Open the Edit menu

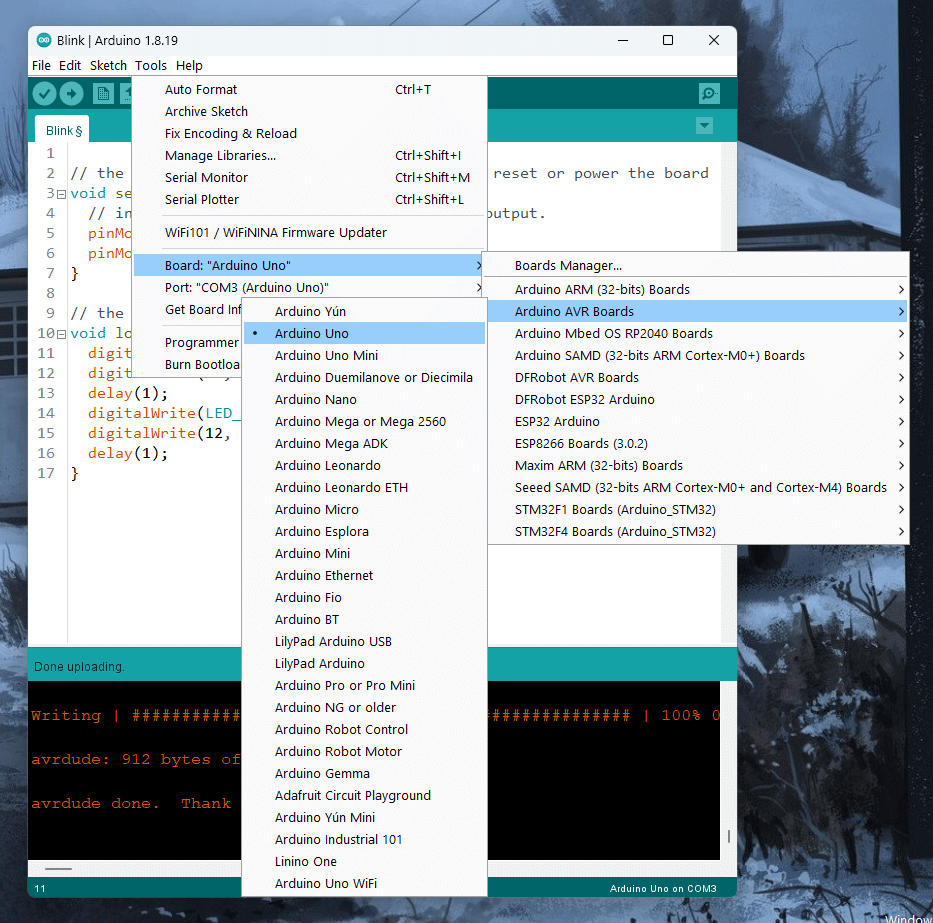(70, 65)
